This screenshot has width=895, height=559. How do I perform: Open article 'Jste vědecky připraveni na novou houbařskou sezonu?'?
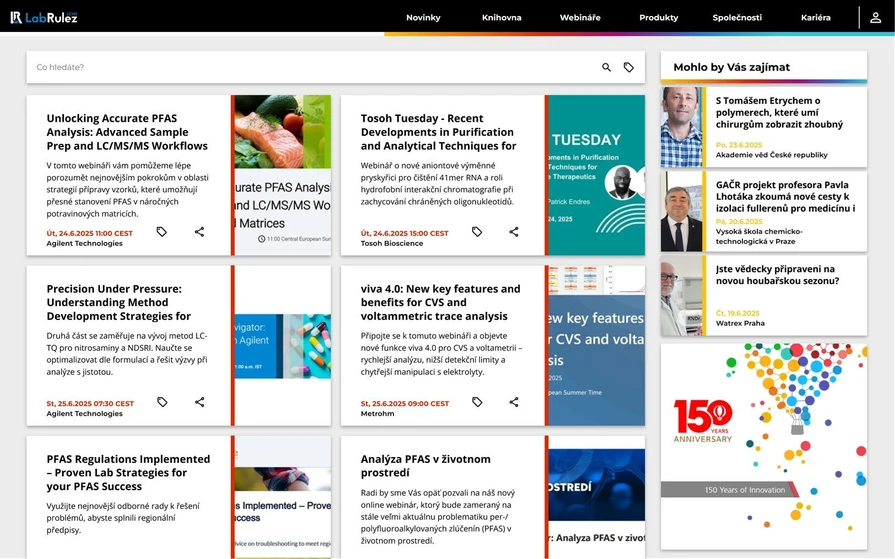pos(777,275)
